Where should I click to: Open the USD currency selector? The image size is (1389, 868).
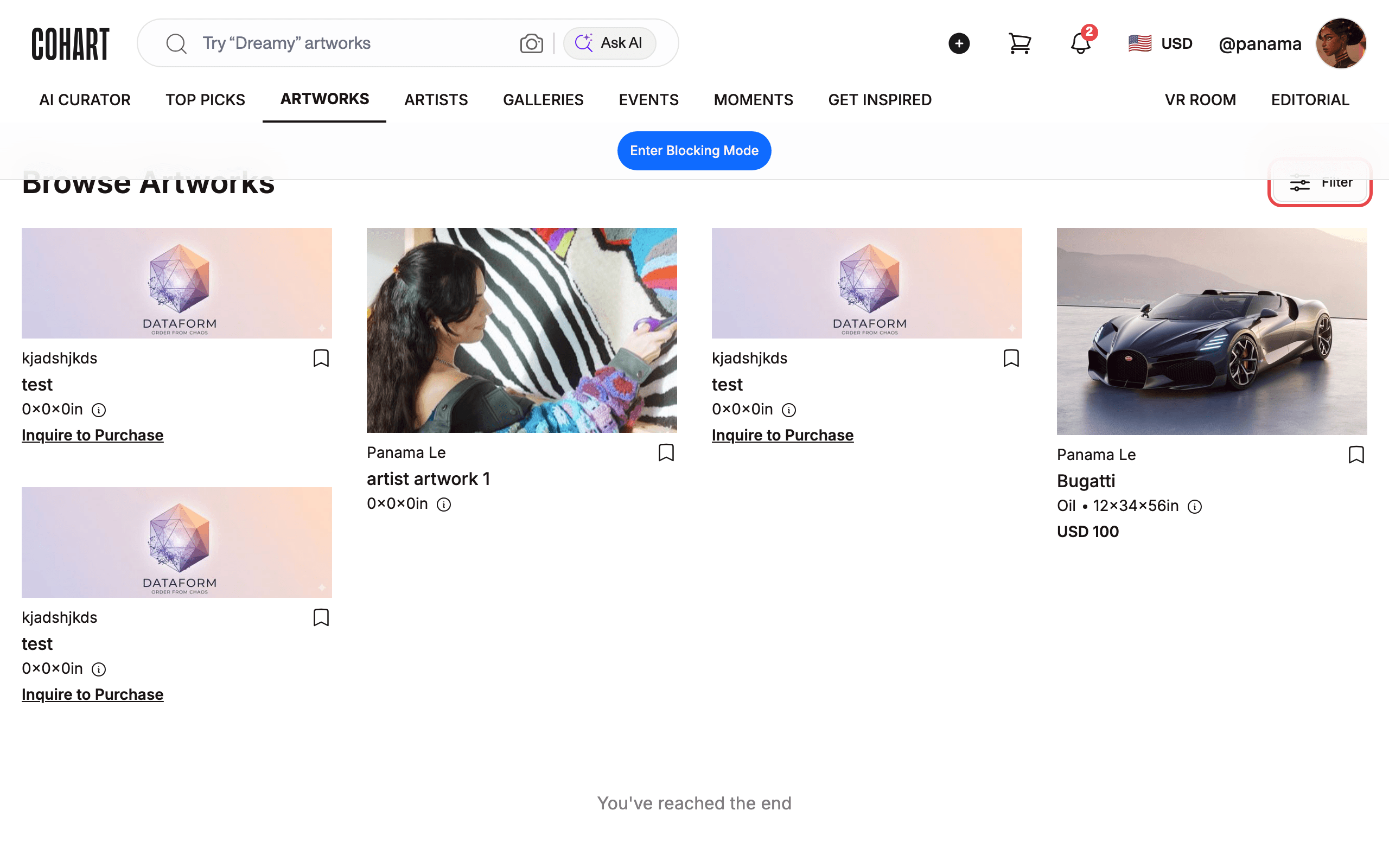click(x=1160, y=43)
